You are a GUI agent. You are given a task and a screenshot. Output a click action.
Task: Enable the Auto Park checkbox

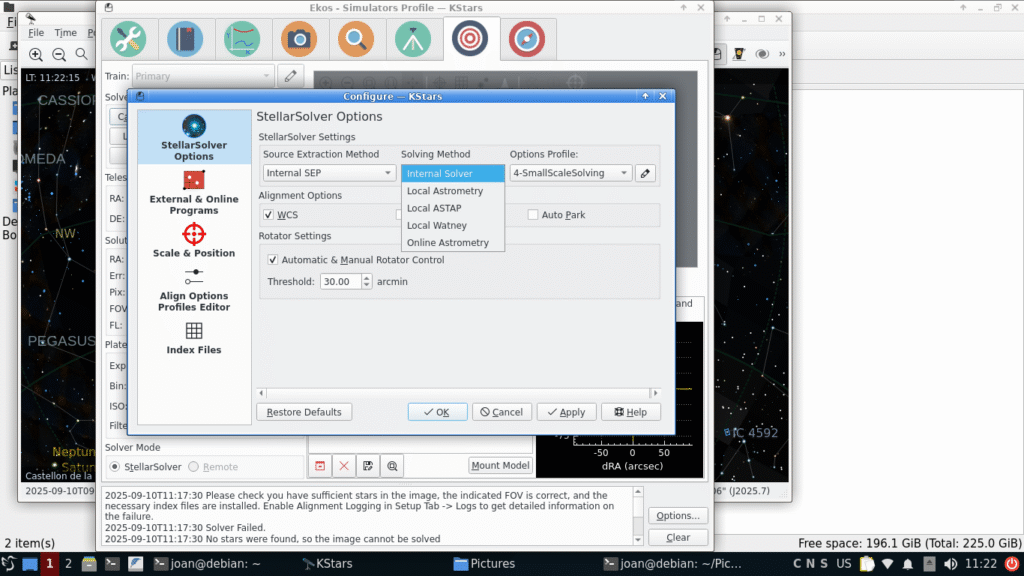click(x=533, y=215)
